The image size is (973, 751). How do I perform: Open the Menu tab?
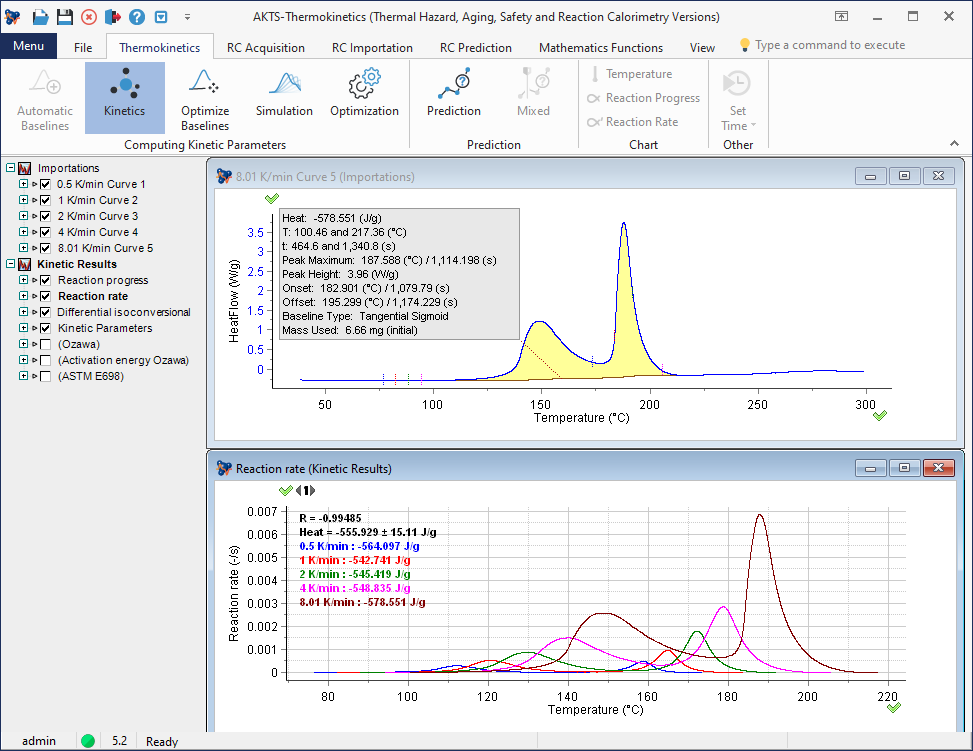(x=29, y=46)
